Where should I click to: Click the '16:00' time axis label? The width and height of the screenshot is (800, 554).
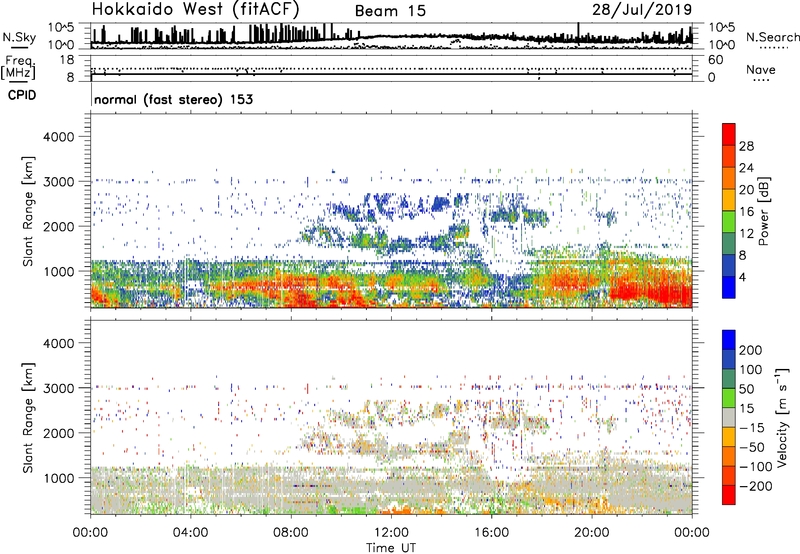point(491,533)
